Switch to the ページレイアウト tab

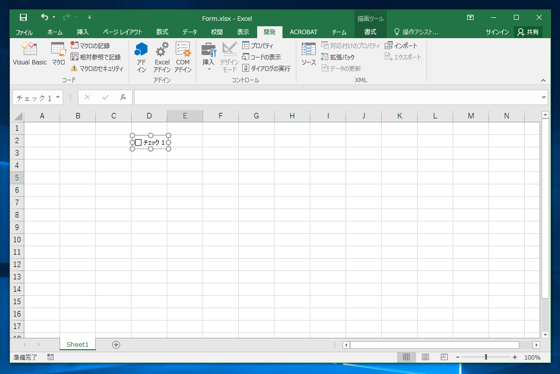[x=122, y=32]
